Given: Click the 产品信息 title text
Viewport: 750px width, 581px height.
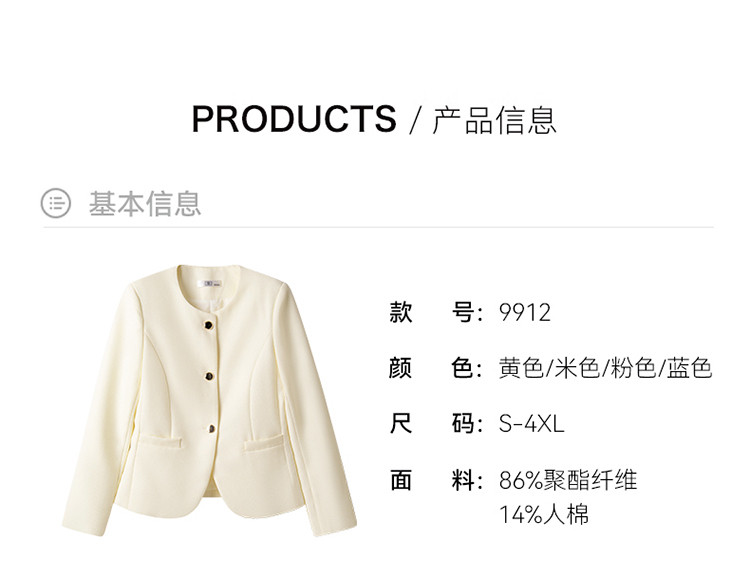Looking at the screenshot, I should (x=495, y=120).
